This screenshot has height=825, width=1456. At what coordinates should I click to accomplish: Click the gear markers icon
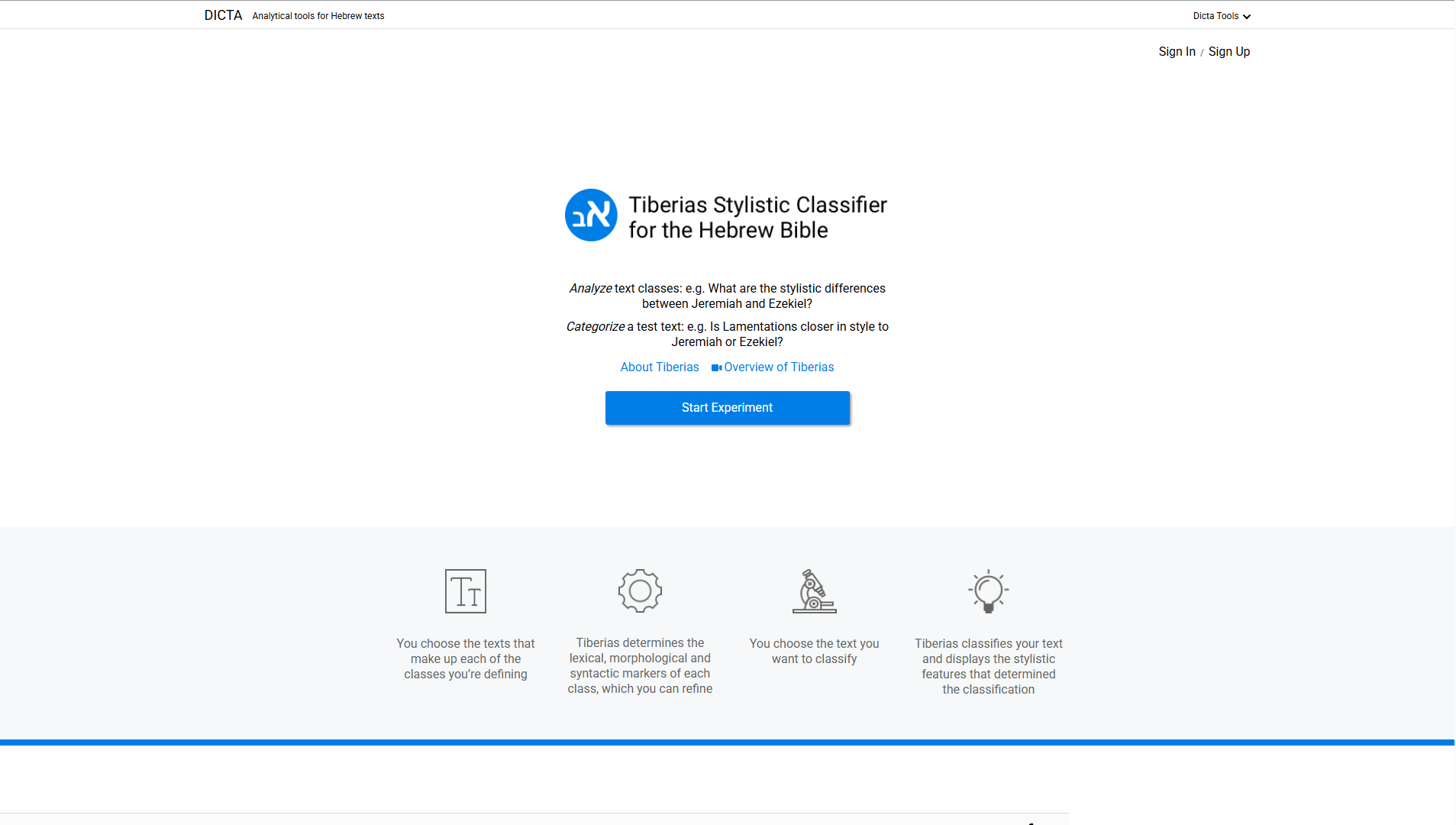(x=640, y=590)
